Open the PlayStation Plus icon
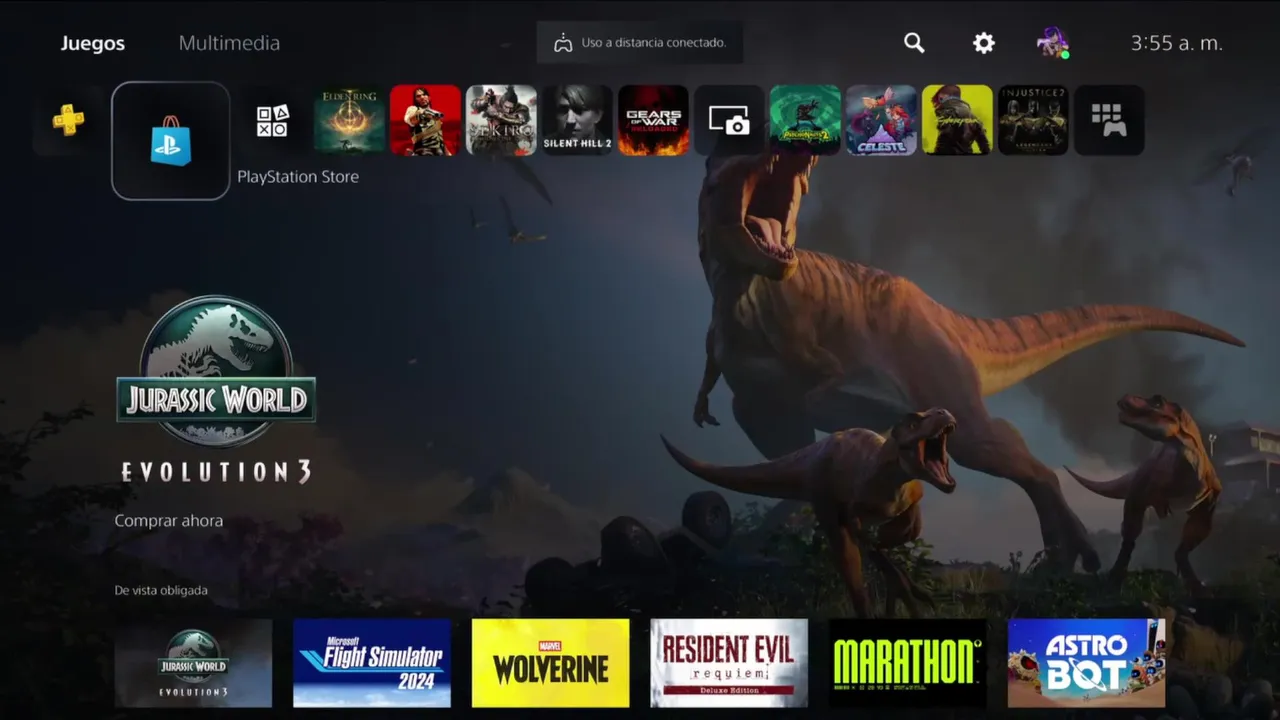Screen dimensions: 1280x720 [68, 120]
